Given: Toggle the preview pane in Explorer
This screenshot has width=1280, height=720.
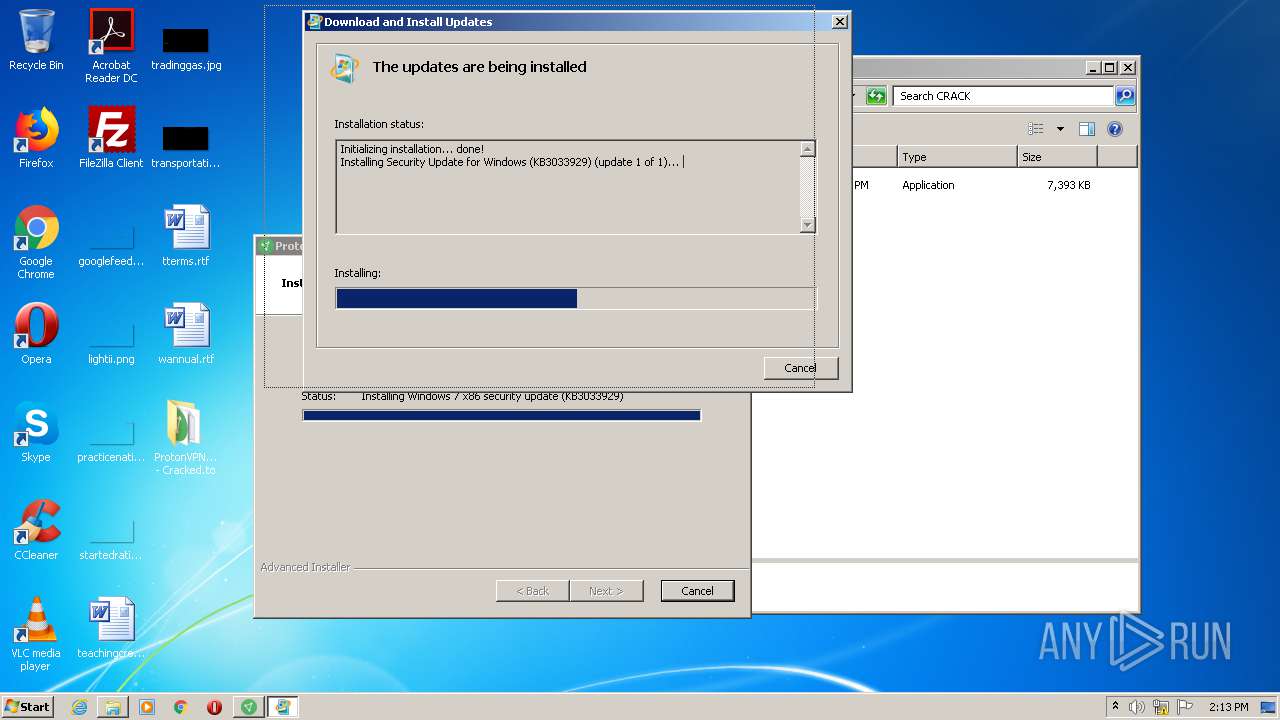Looking at the screenshot, I should (x=1087, y=129).
